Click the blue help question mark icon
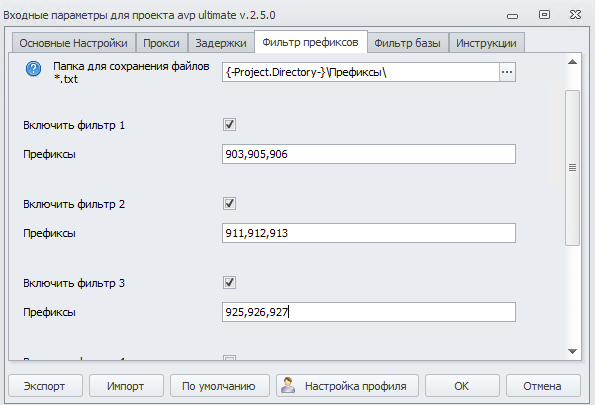This screenshot has height=405, width=595. click(33, 69)
